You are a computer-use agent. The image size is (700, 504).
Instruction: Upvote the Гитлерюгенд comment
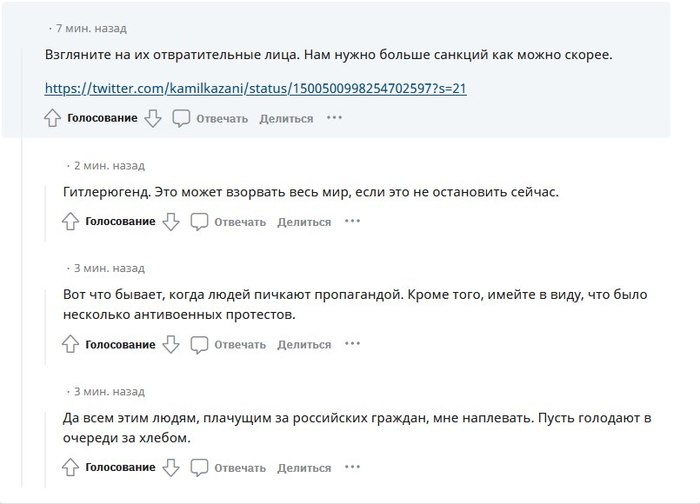[71, 222]
